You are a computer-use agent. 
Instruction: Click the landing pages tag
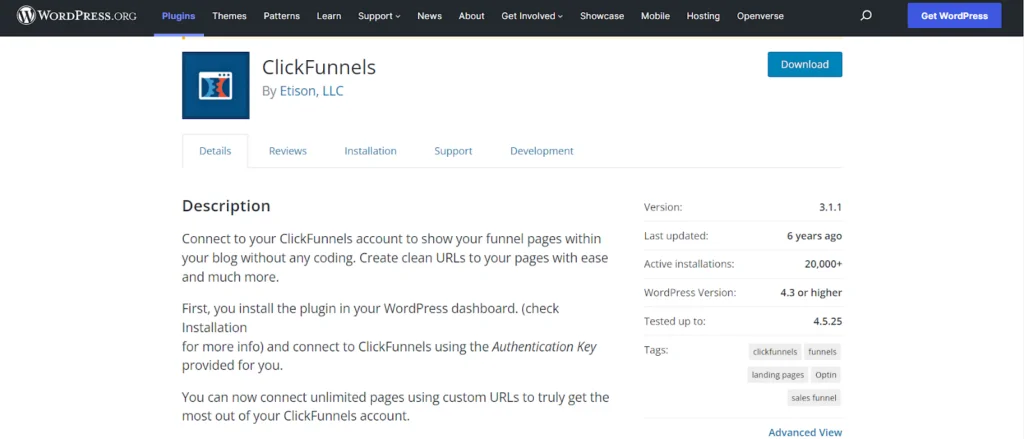pyautogui.click(x=777, y=375)
